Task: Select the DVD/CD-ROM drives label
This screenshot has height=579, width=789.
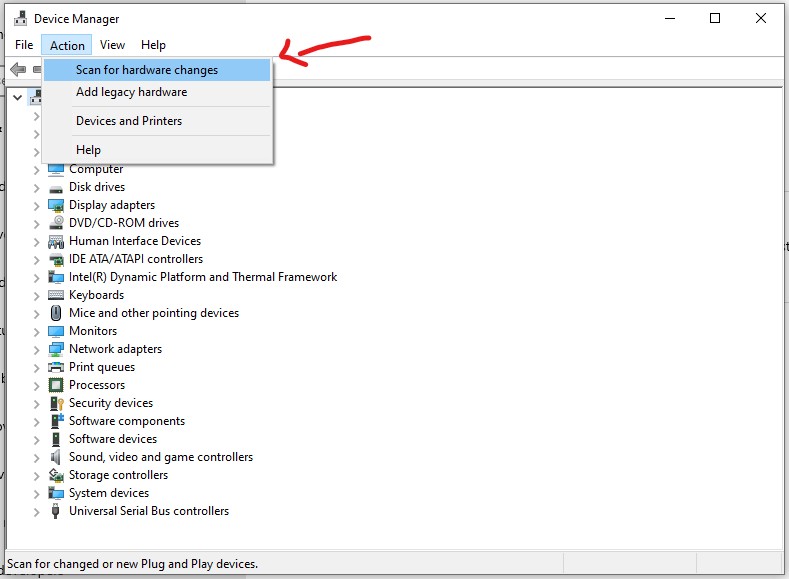Action: pyautogui.click(x=124, y=223)
